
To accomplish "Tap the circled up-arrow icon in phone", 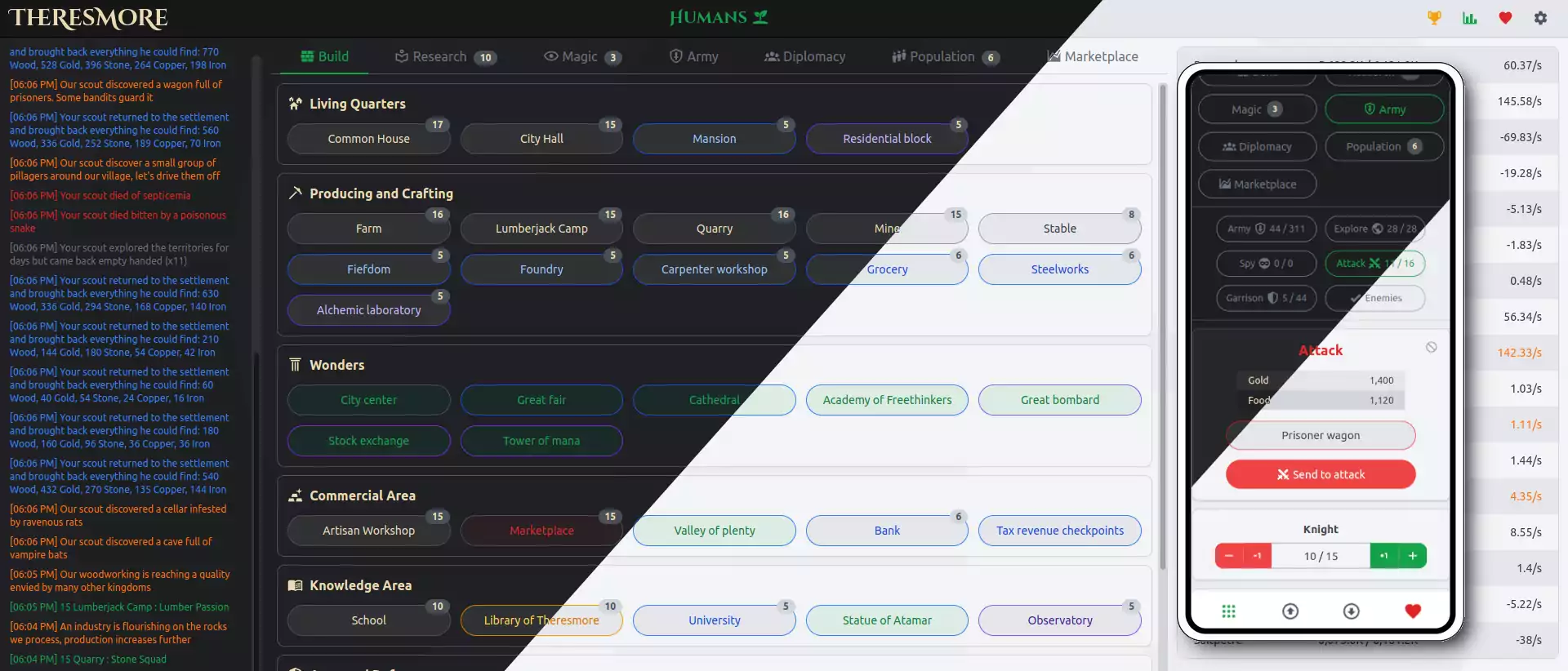I will (1290, 611).
